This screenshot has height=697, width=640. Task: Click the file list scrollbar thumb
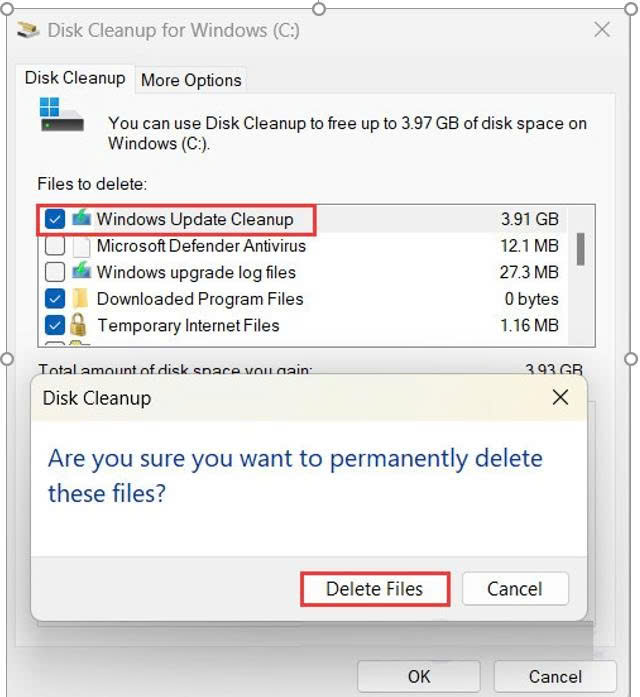coord(580,249)
